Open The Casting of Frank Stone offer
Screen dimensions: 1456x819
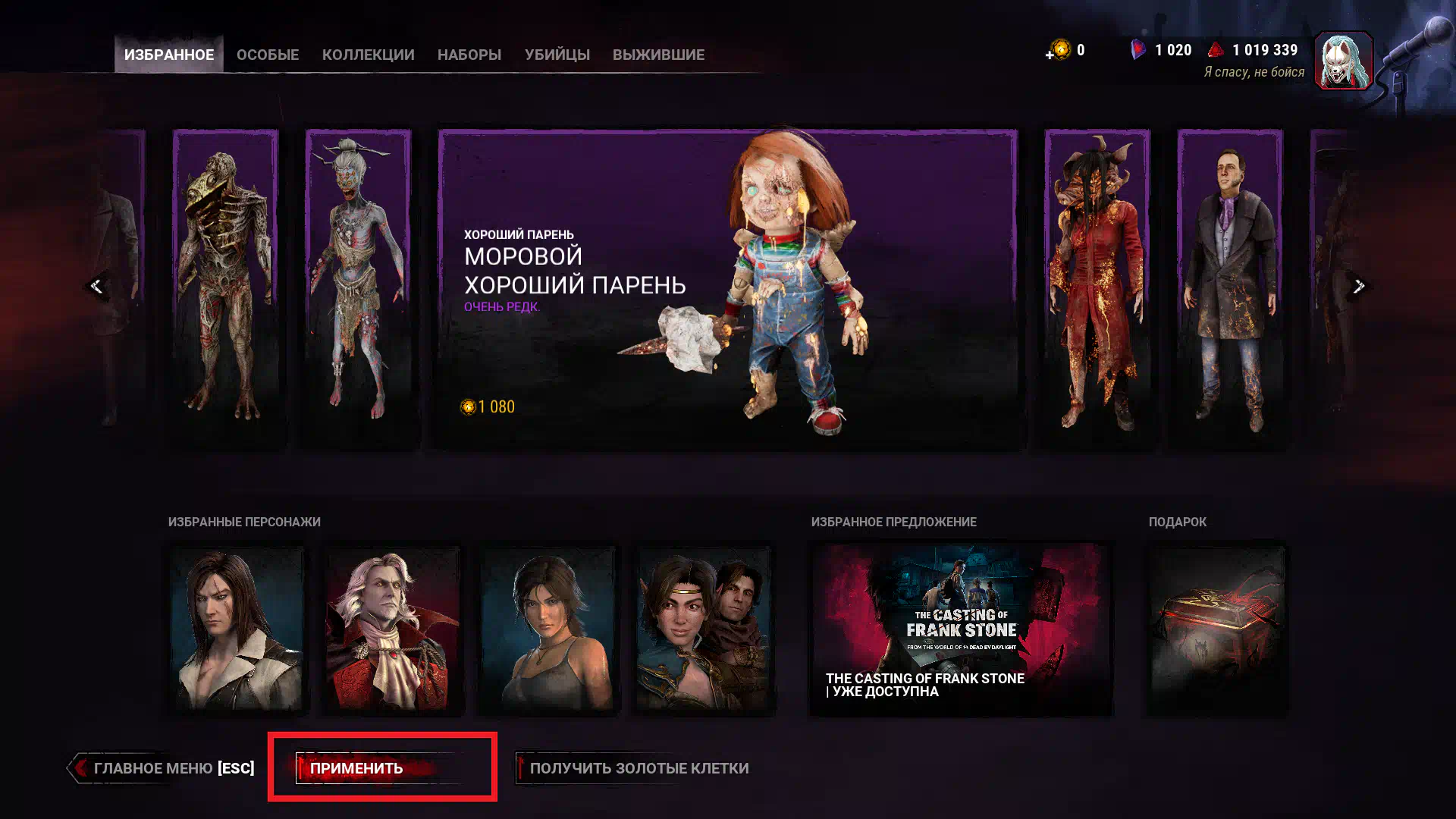tap(962, 629)
